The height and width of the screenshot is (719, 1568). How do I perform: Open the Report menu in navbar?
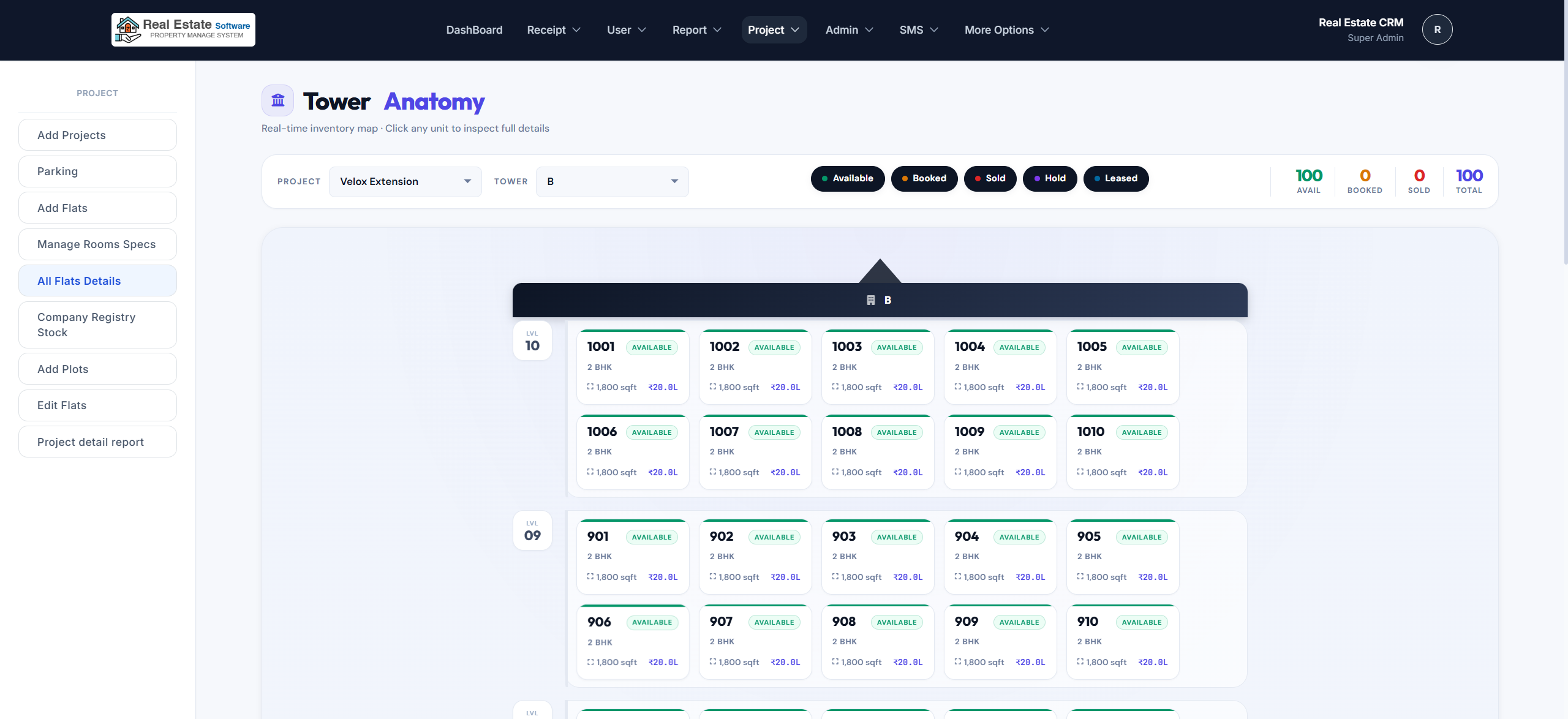(696, 30)
